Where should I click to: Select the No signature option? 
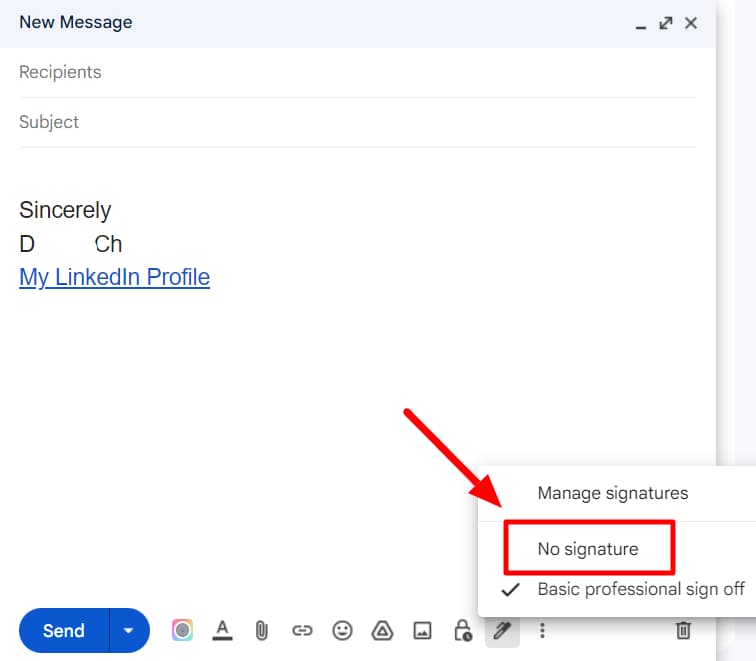[588, 549]
